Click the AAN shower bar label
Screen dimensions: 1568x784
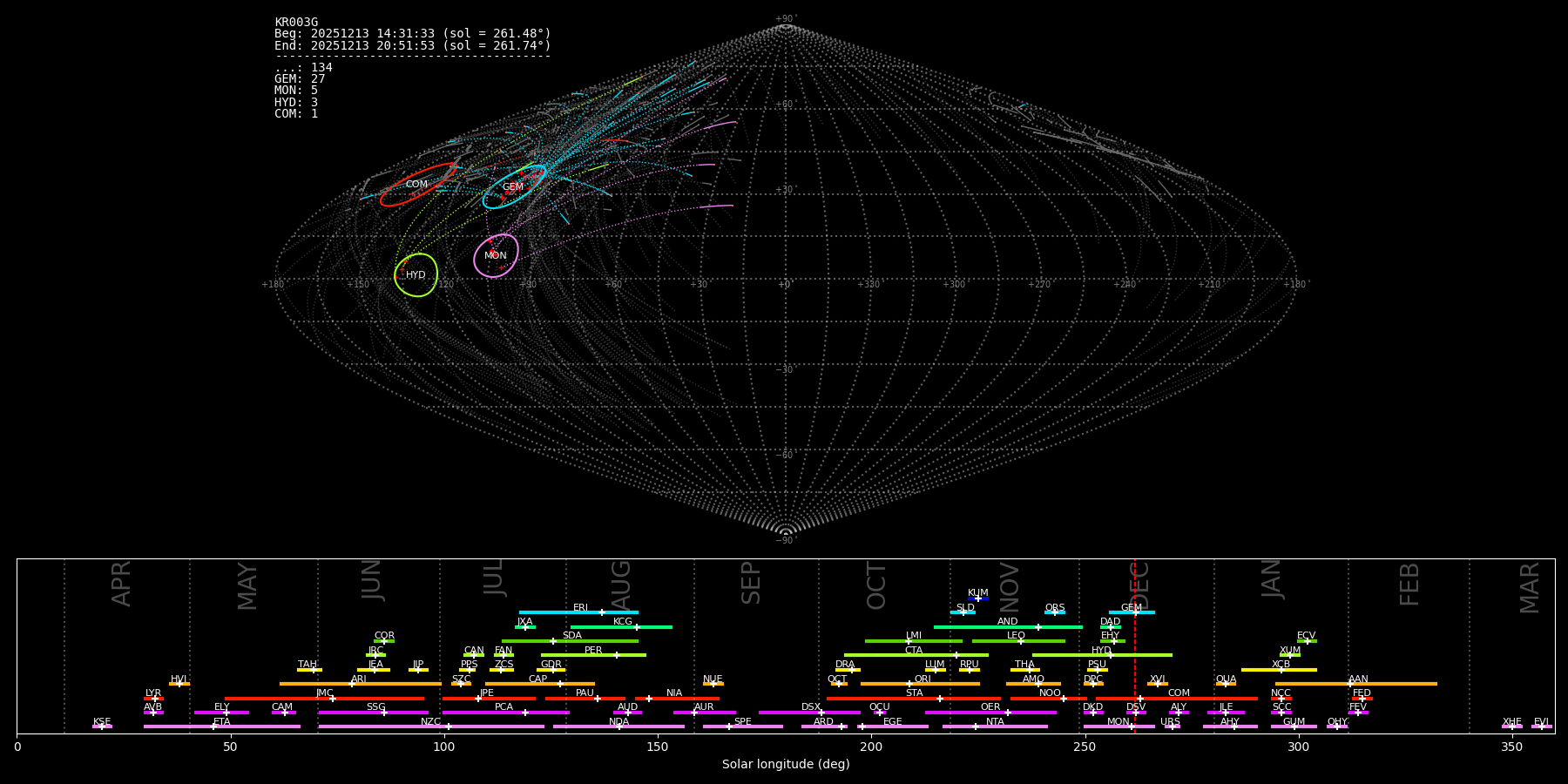1358,679
